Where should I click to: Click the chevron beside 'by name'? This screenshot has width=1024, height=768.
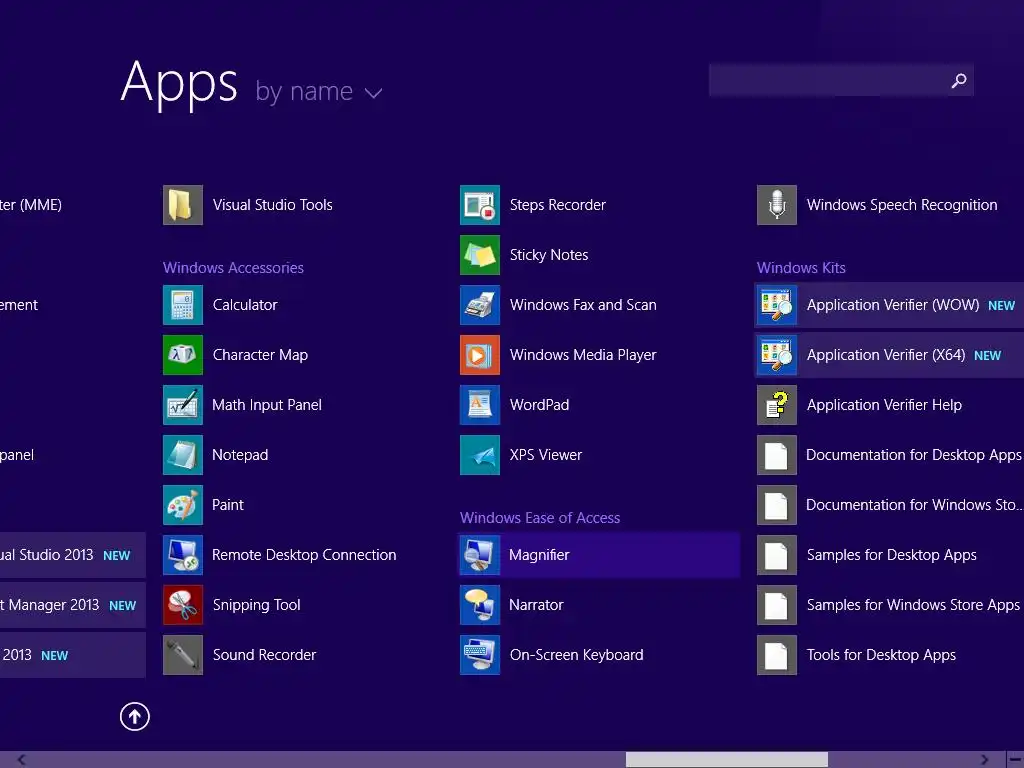374,93
